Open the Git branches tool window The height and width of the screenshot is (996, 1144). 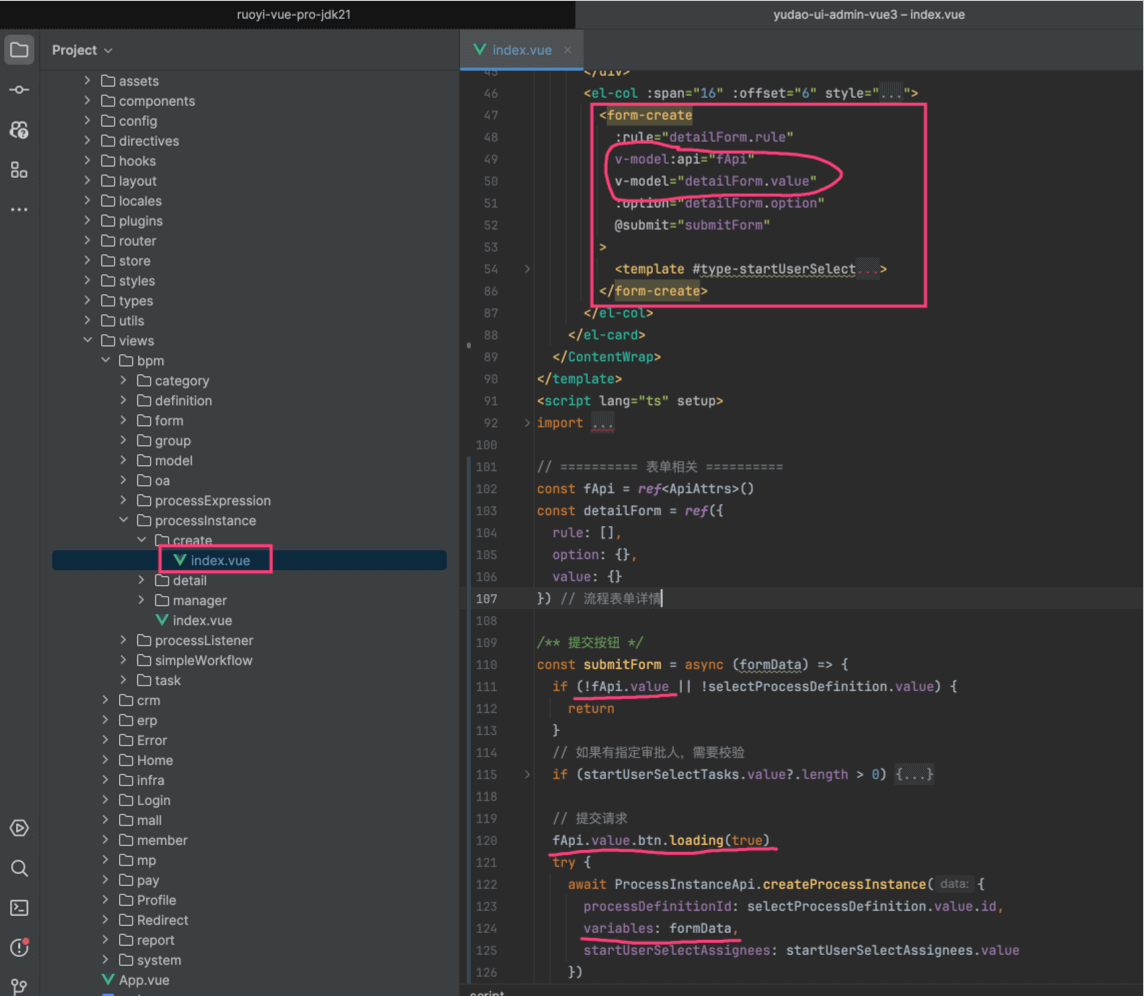tap(19, 987)
